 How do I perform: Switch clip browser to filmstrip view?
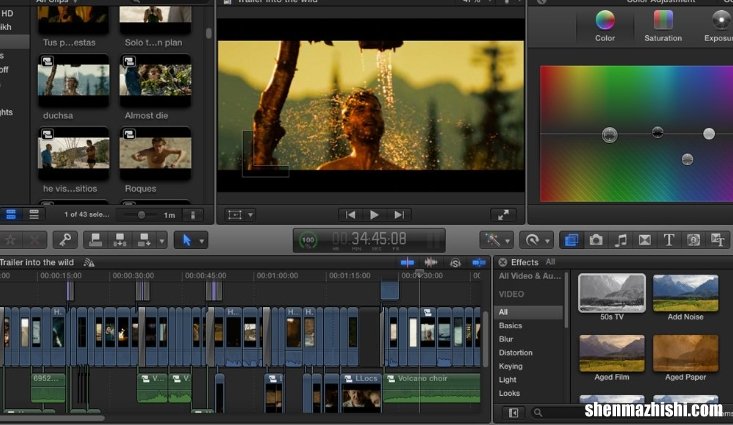click(x=11, y=215)
